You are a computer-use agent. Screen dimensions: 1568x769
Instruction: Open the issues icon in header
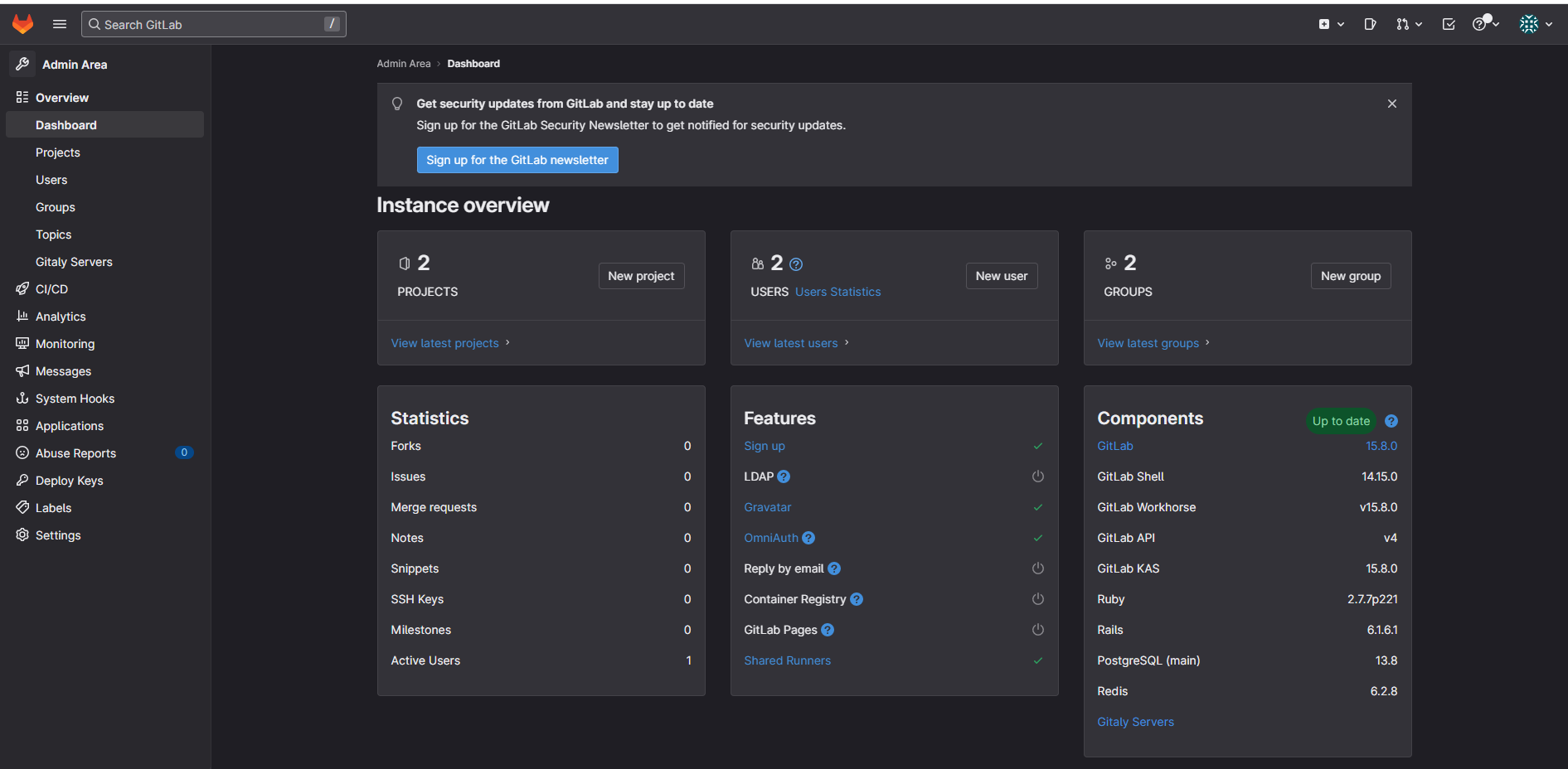coord(1370,24)
